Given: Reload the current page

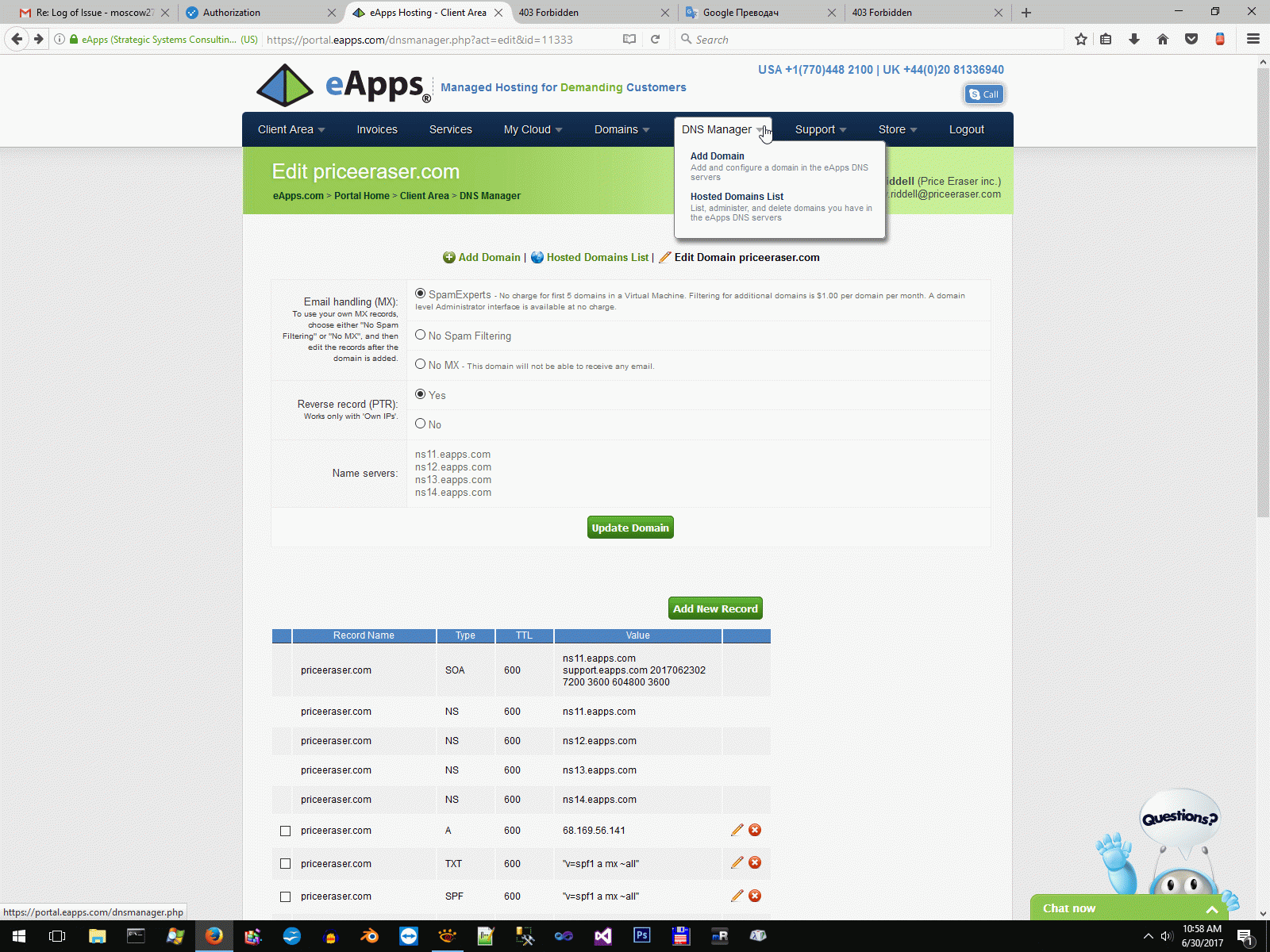Looking at the screenshot, I should 655,39.
